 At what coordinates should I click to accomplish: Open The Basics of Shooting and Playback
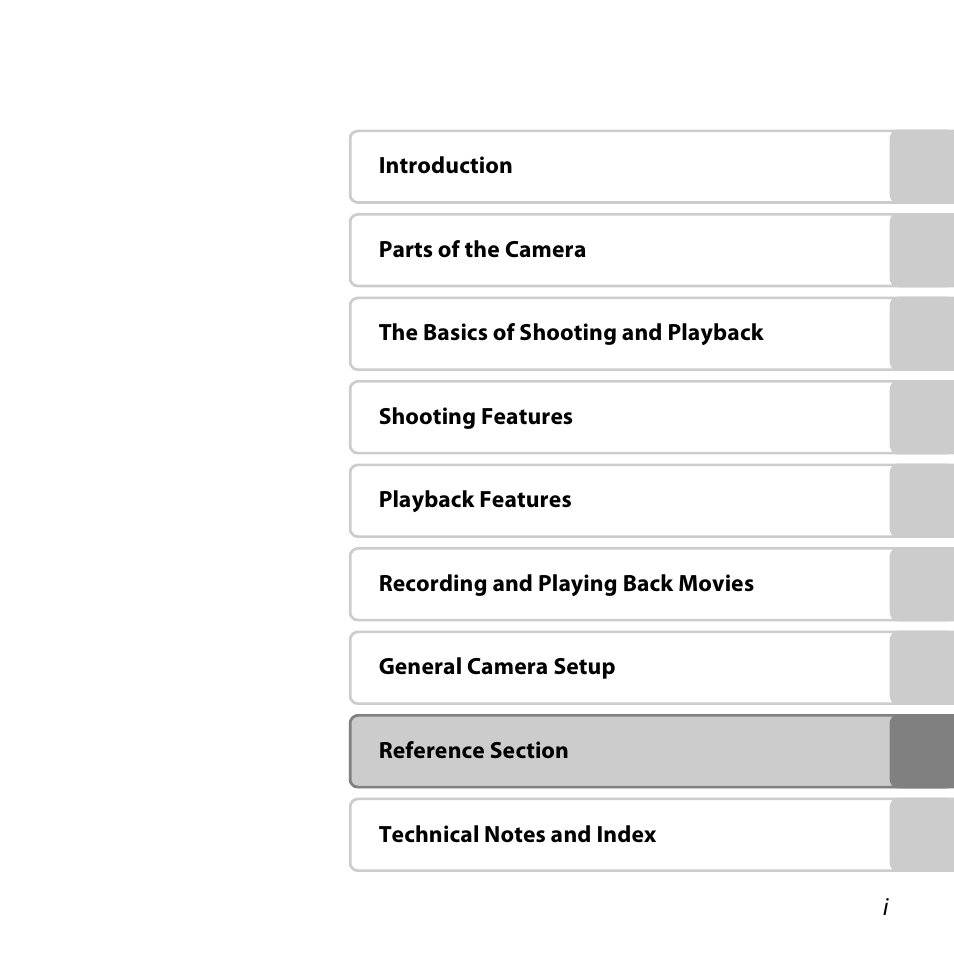[x=619, y=333]
